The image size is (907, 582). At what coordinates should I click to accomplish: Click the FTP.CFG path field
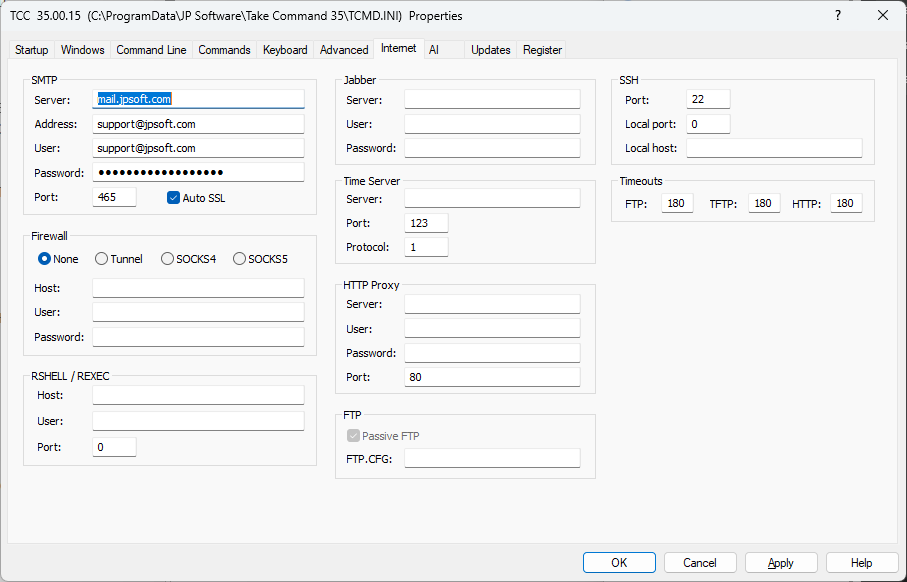tap(492, 458)
